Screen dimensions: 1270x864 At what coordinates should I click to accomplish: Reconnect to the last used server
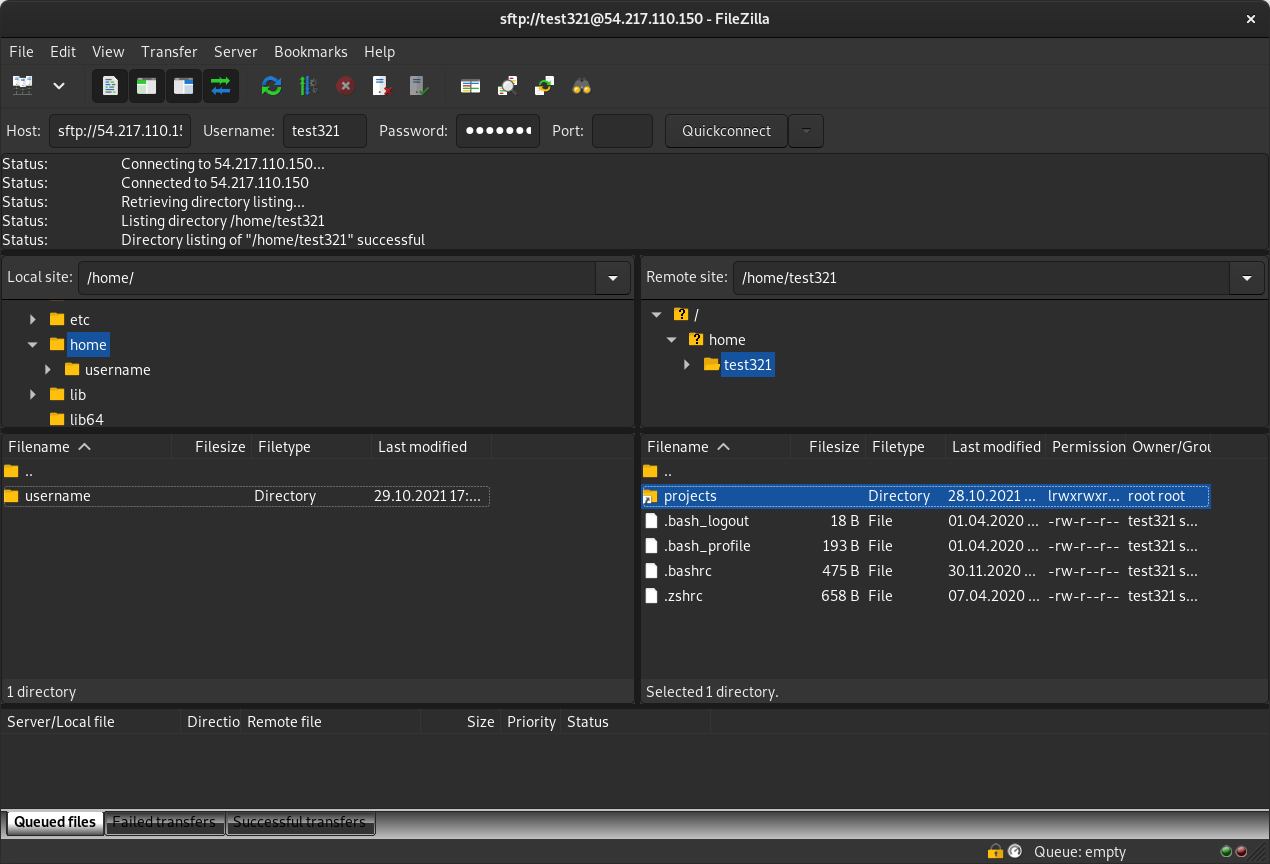[x=419, y=86]
